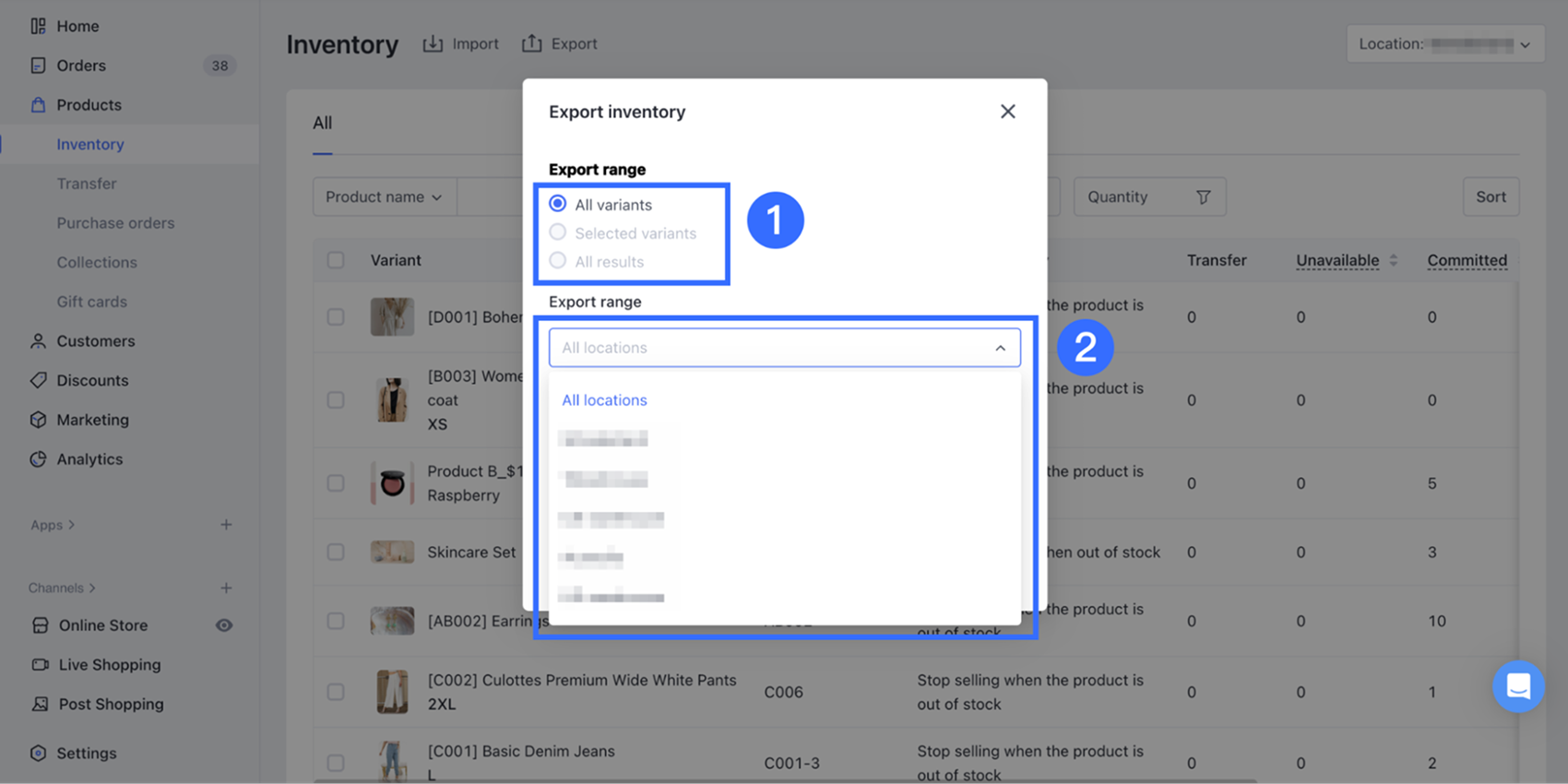Toggle the select-all checkbox in table header

[336, 260]
